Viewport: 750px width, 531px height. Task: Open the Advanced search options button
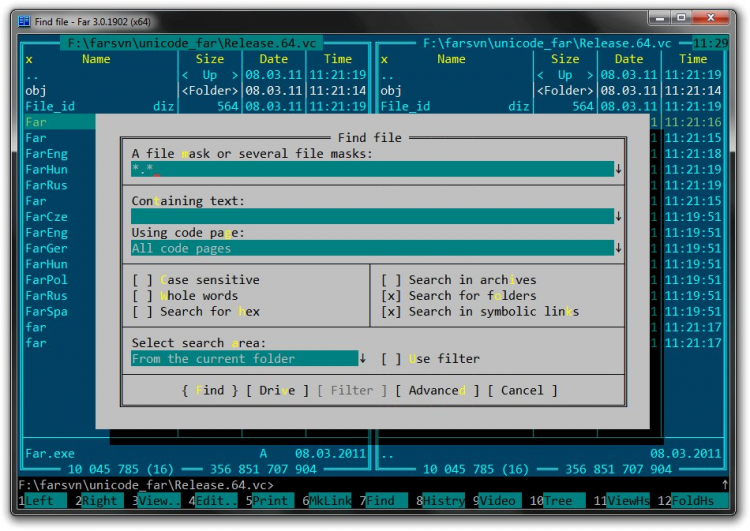click(x=437, y=391)
